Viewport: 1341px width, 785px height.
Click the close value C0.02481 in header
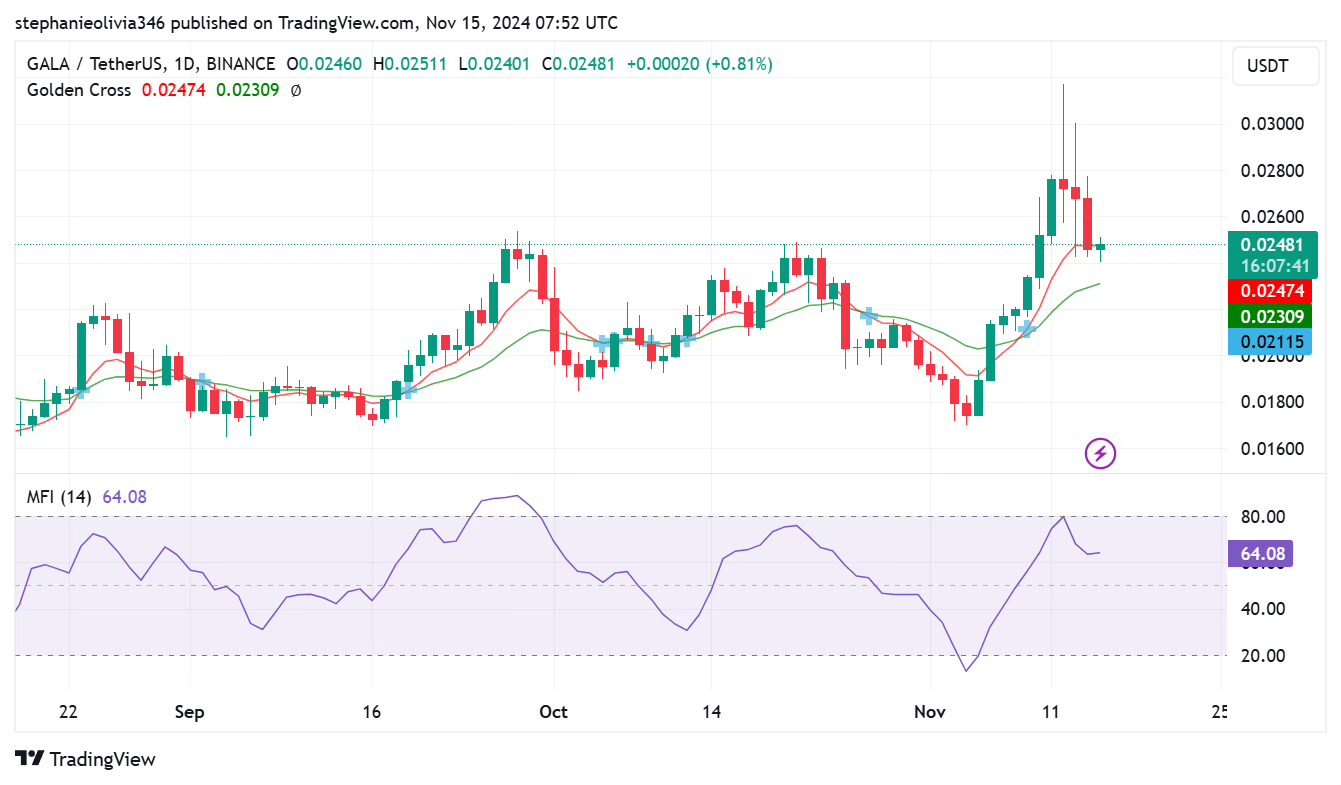pos(579,64)
